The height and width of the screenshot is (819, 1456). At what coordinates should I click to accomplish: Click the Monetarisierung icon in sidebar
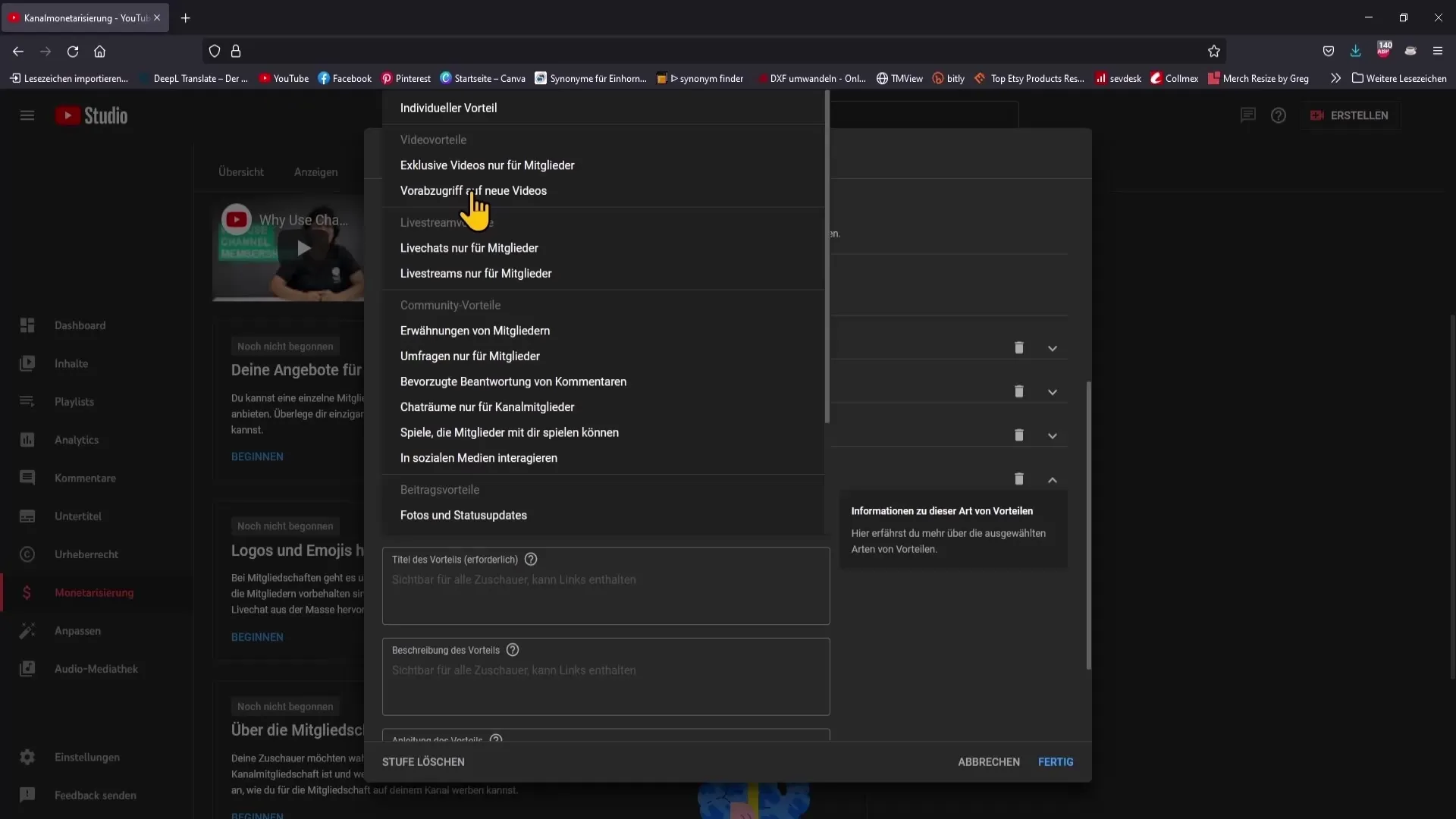[x=26, y=592]
